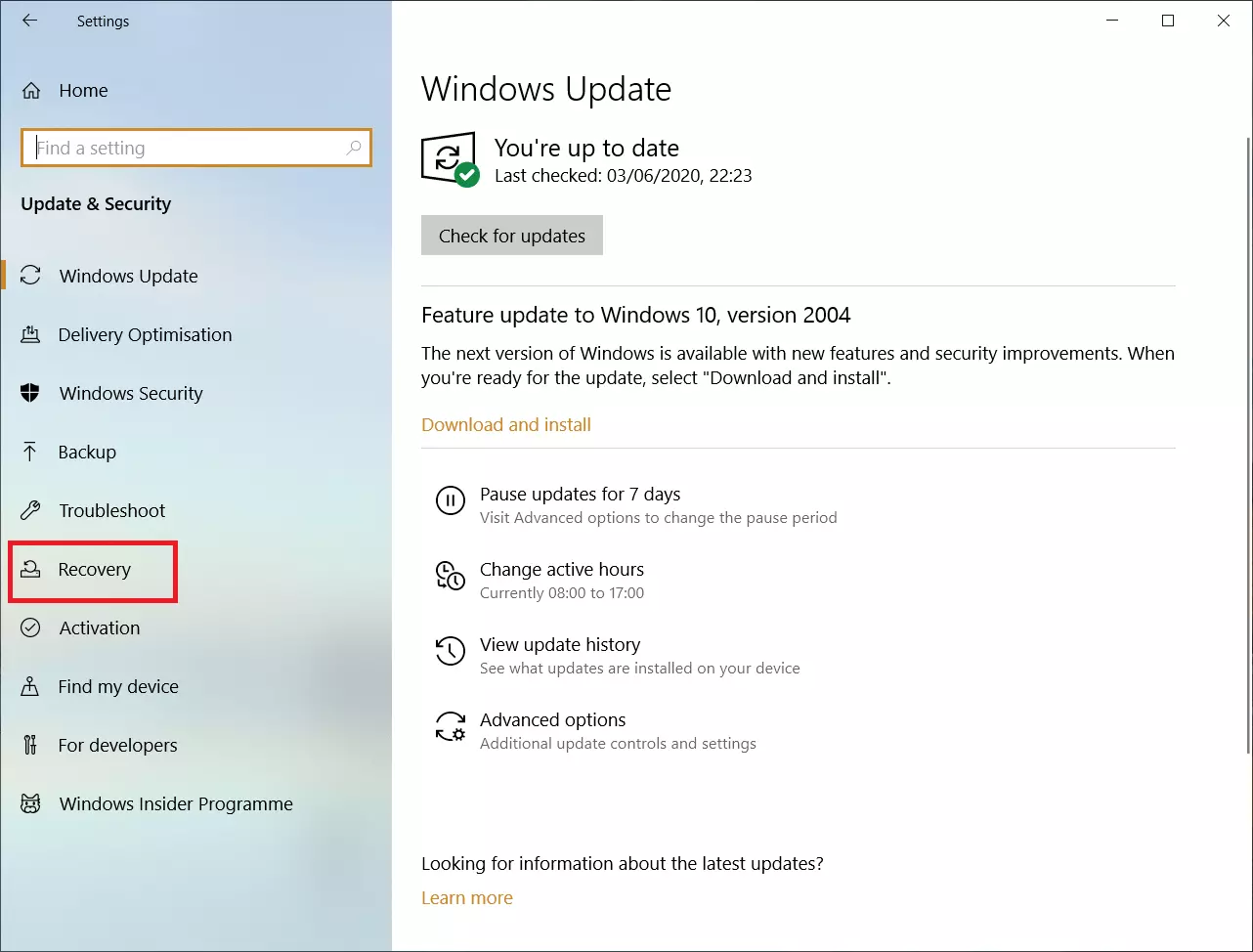Go to Settings Home
This screenshot has height=952, width=1253.
tap(196, 91)
